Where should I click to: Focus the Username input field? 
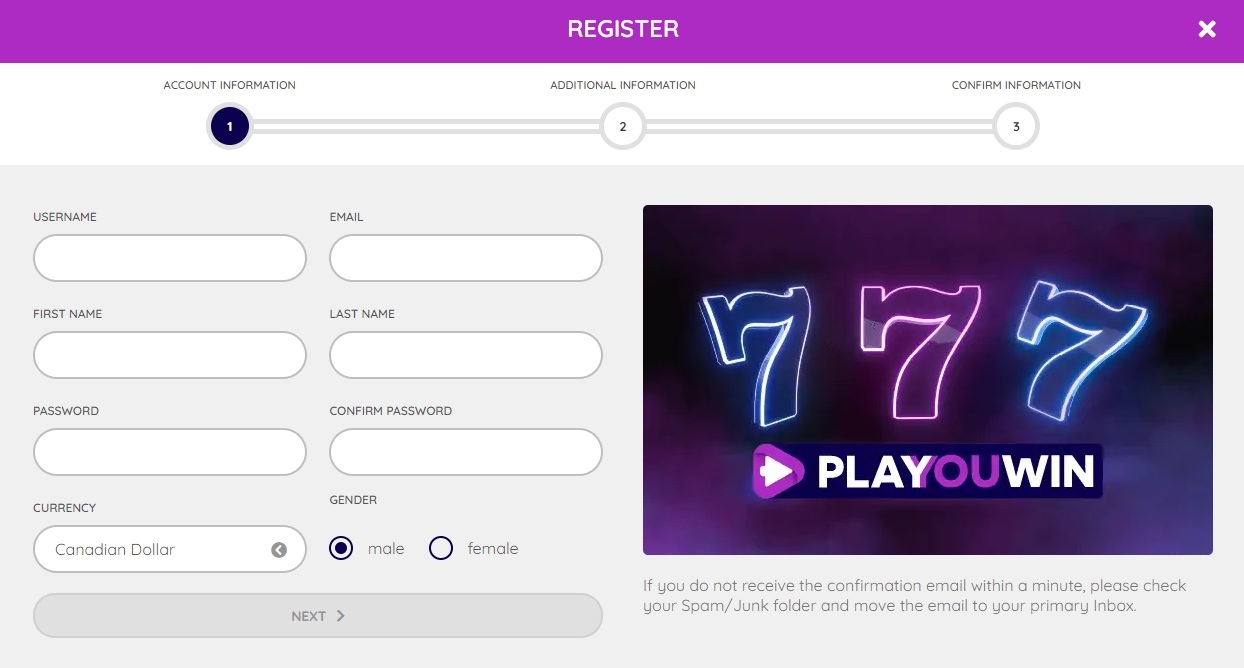[x=169, y=258]
